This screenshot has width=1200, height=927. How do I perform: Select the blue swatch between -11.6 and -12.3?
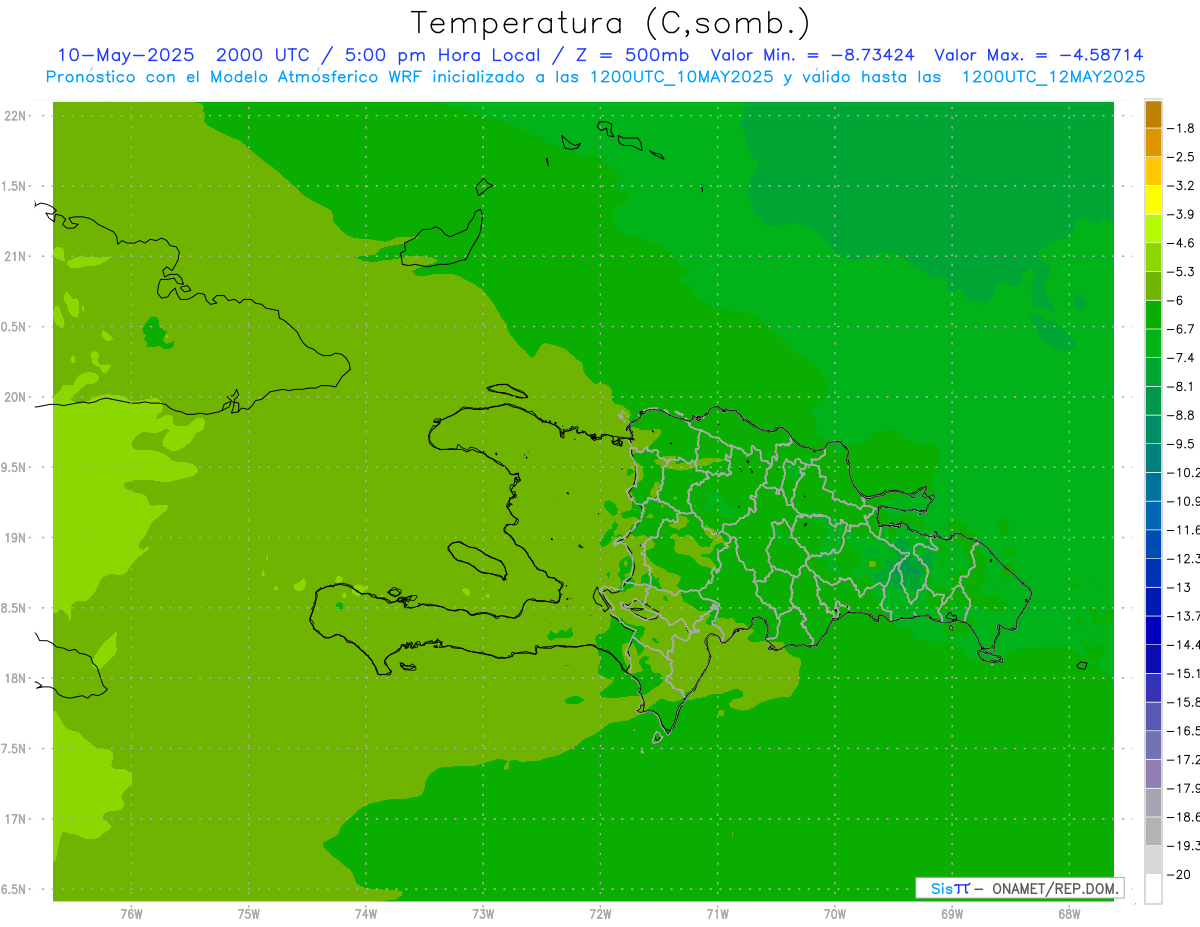pyautogui.click(x=1154, y=544)
